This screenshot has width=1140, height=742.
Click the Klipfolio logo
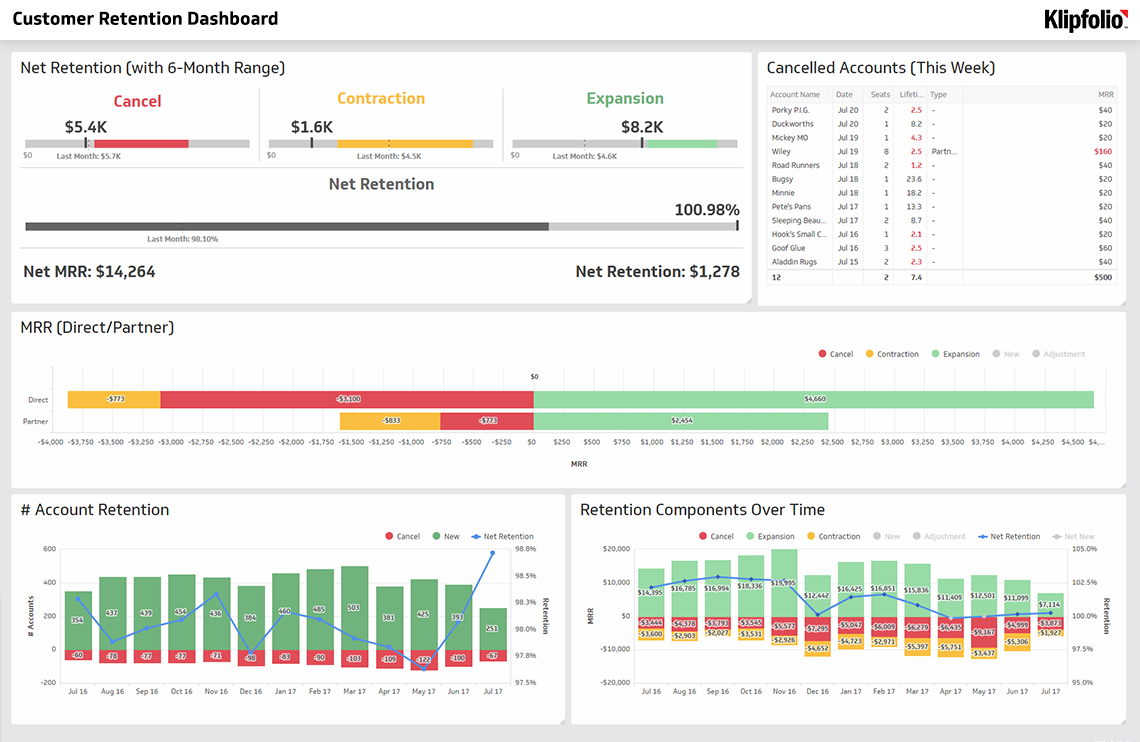(1085, 20)
